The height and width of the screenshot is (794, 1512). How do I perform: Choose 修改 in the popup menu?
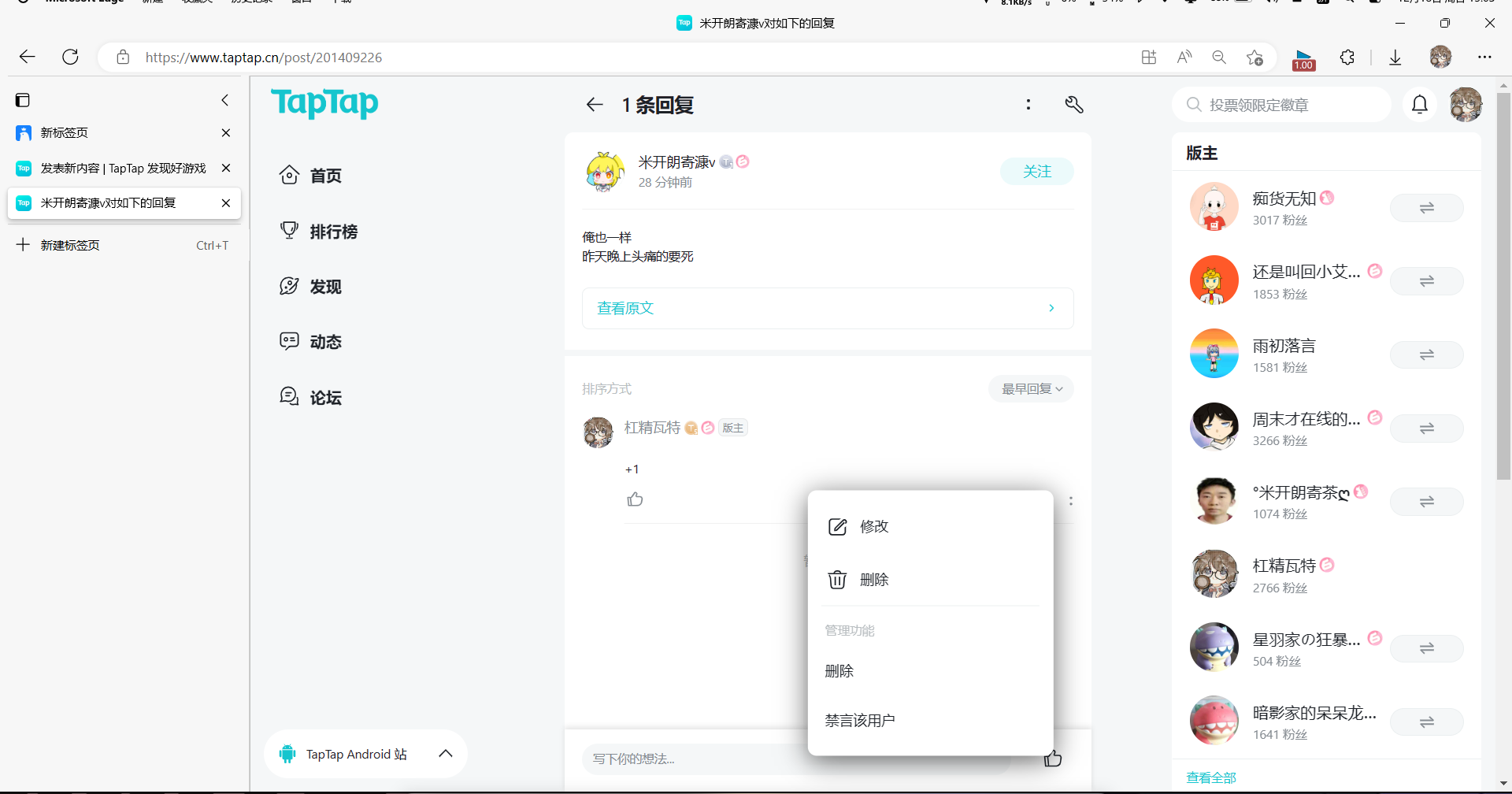[x=931, y=526]
